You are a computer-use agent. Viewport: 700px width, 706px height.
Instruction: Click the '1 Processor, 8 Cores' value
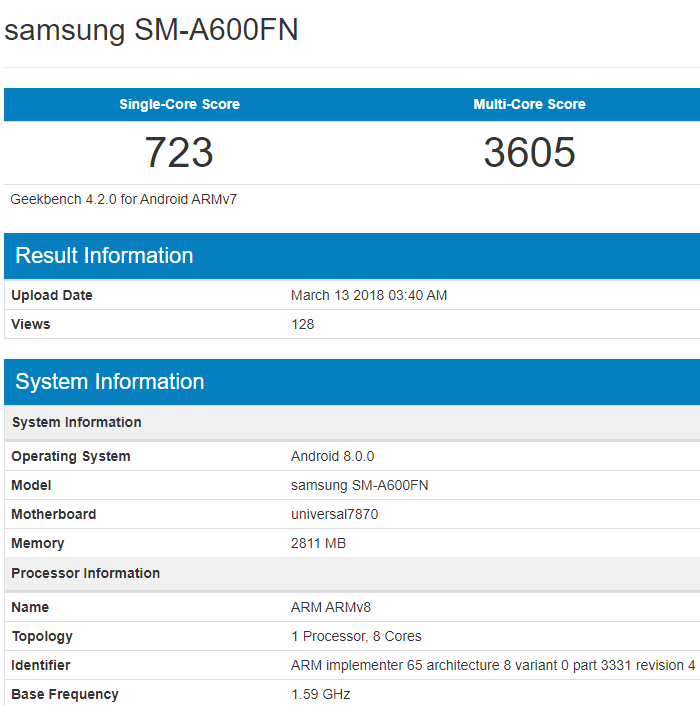pos(356,636)
